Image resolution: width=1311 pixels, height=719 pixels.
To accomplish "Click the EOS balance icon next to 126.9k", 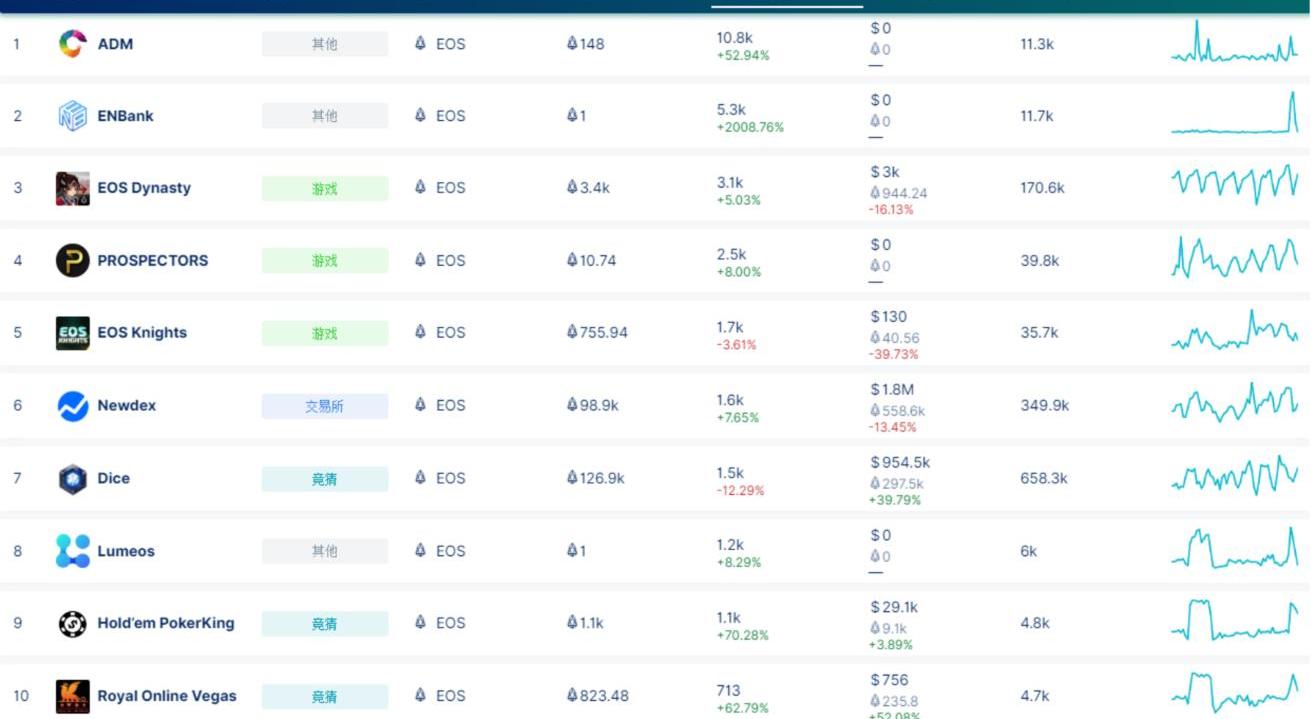I will pyautogui.click(x=572, y=478).
